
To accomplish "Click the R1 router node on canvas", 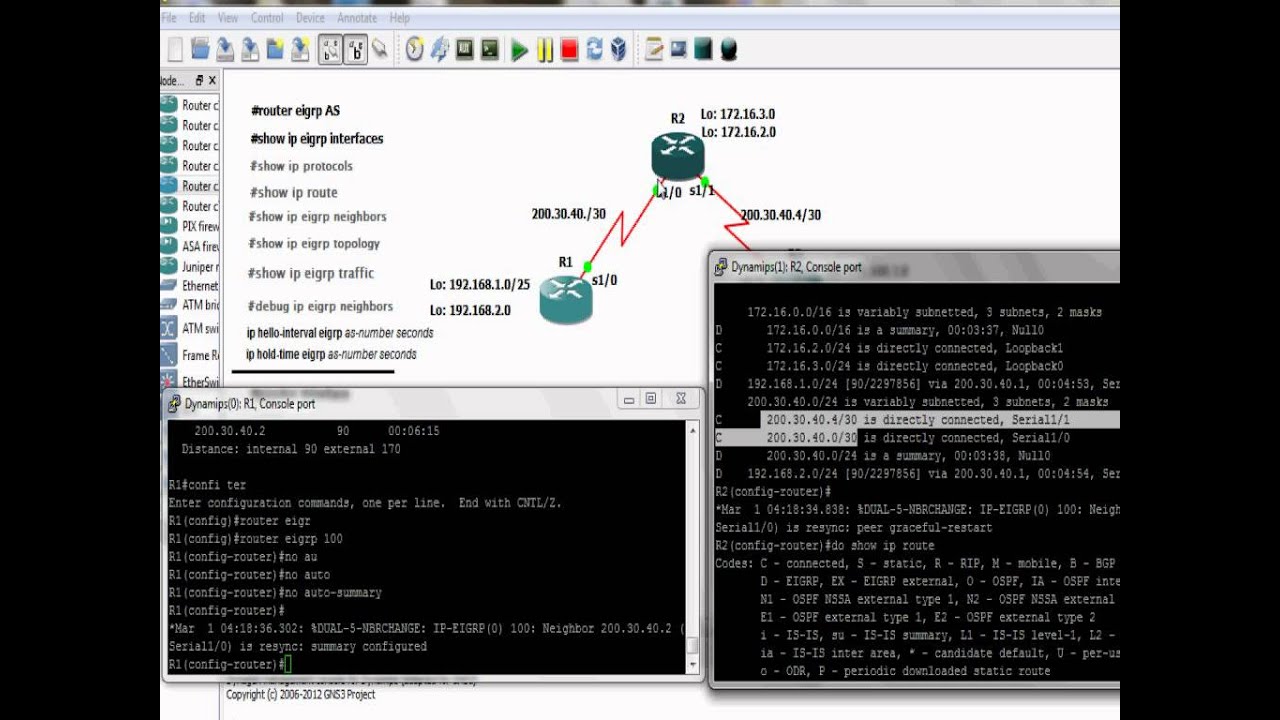I will click(x=566, y=300).
